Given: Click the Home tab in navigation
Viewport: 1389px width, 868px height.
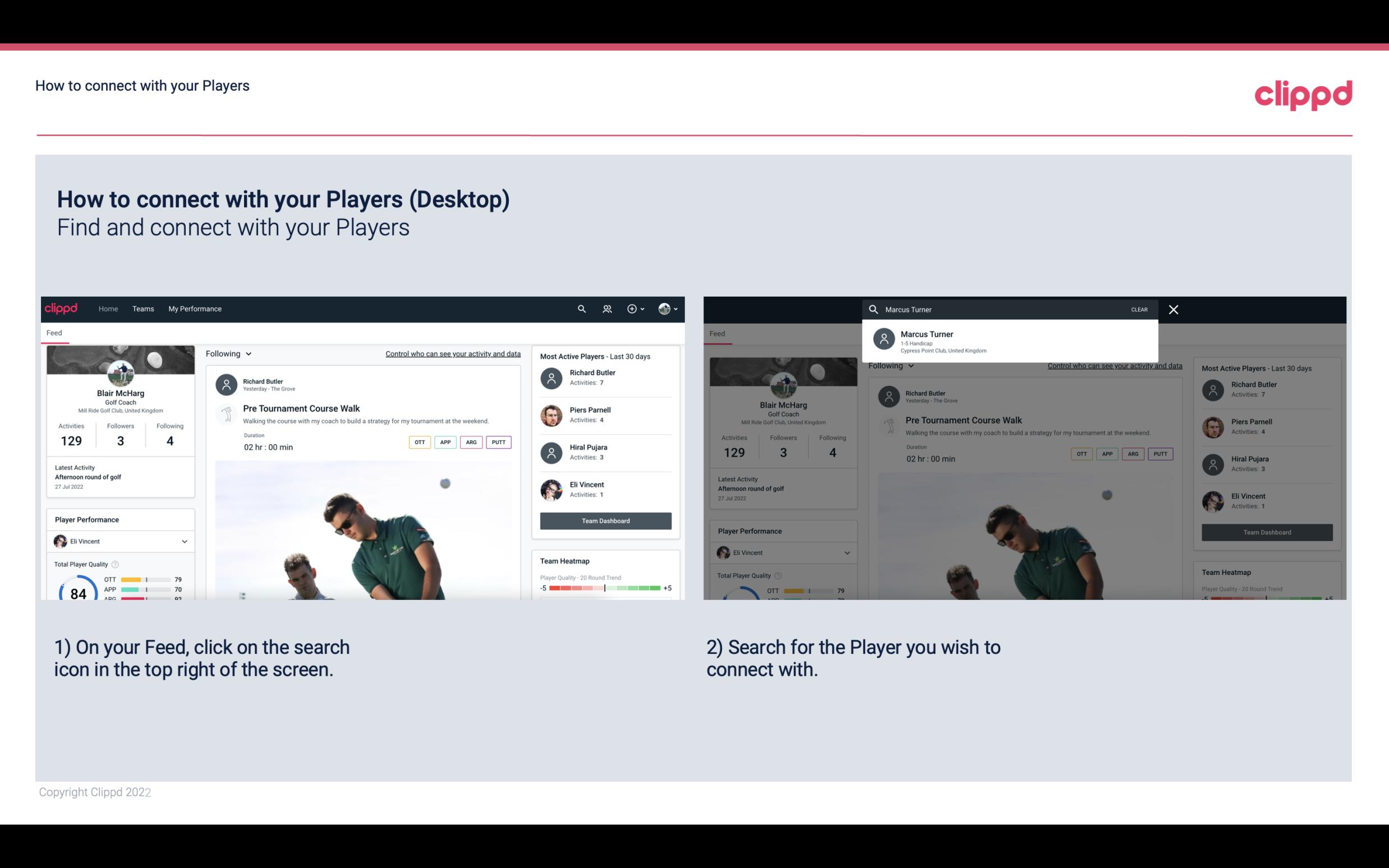Looking at the screenshot, I should click(107, 309).
